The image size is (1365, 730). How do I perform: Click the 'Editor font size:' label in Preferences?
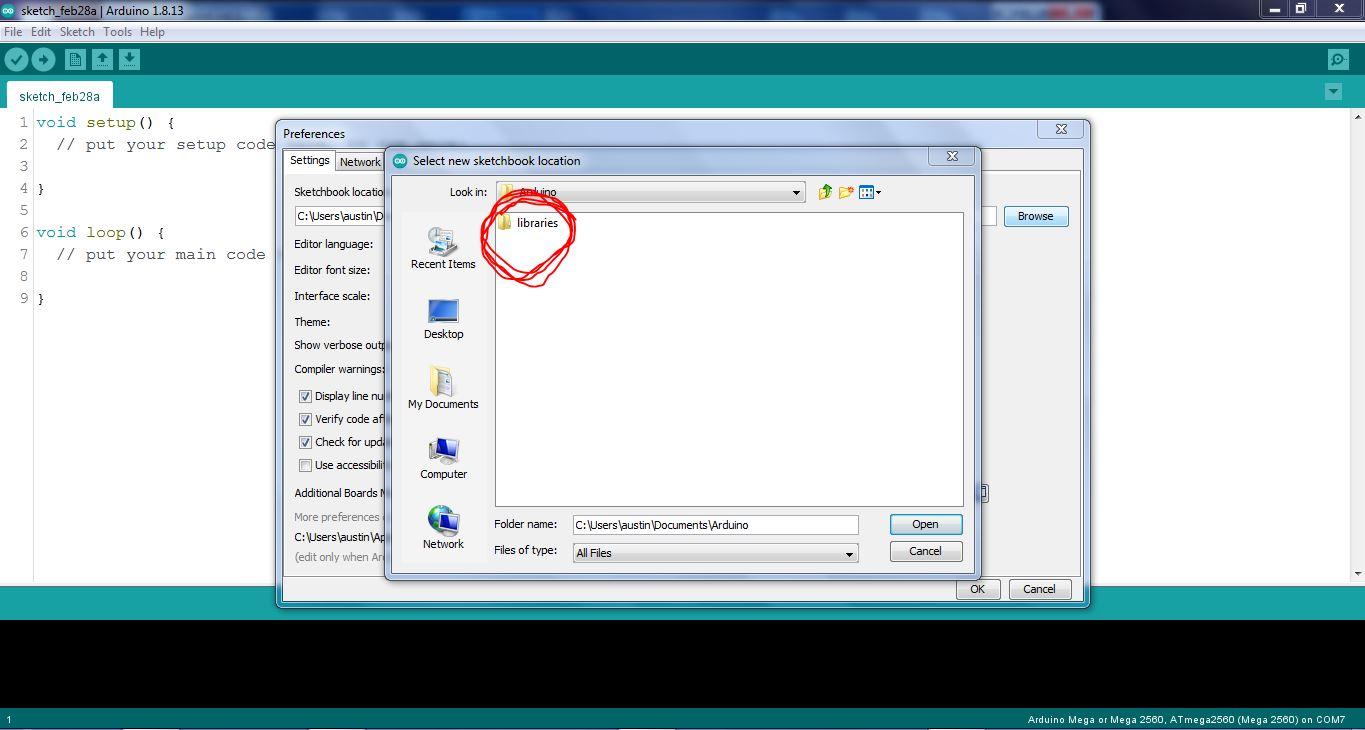pos(332,270)
